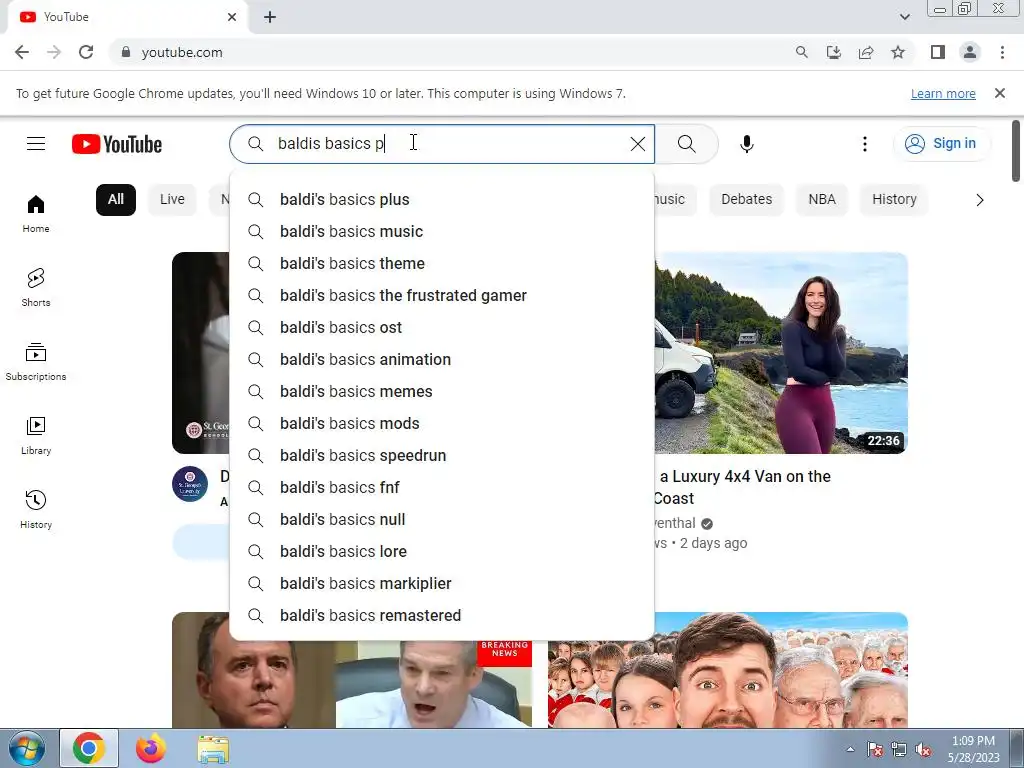Select the All filter chip

point(116,199)
